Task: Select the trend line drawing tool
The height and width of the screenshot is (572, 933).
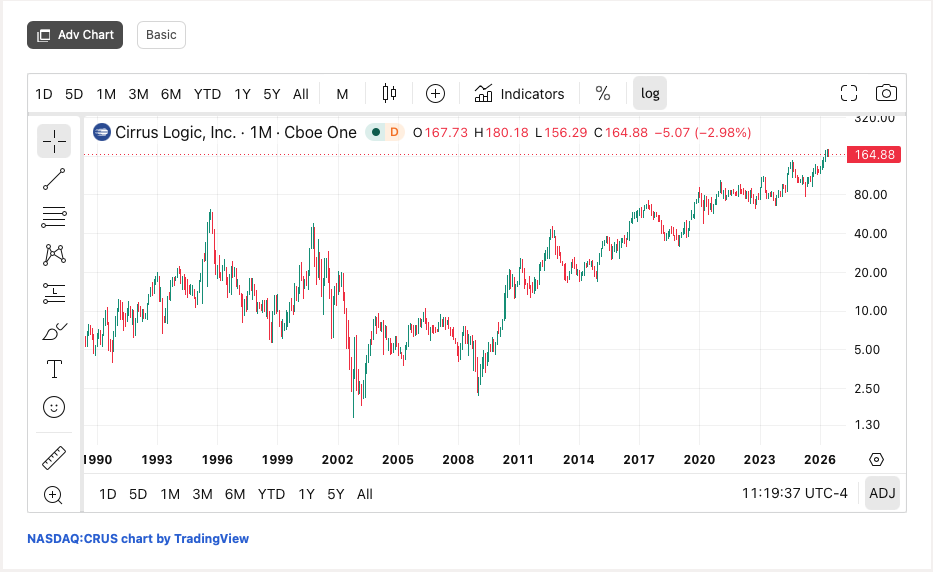Action: tap(54, 179)
